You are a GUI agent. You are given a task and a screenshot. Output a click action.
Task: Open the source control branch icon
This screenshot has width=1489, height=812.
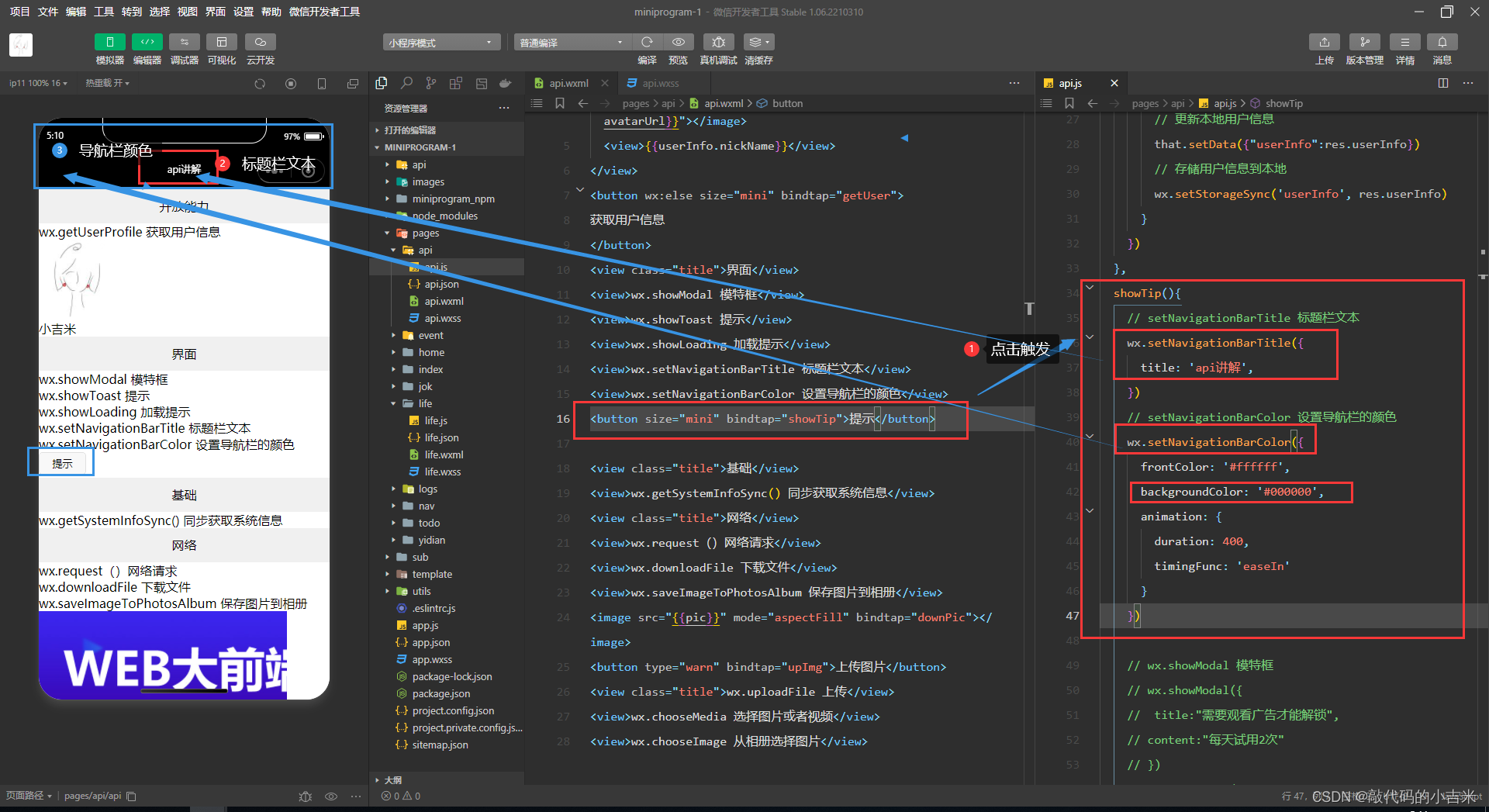tap(431, 83)
